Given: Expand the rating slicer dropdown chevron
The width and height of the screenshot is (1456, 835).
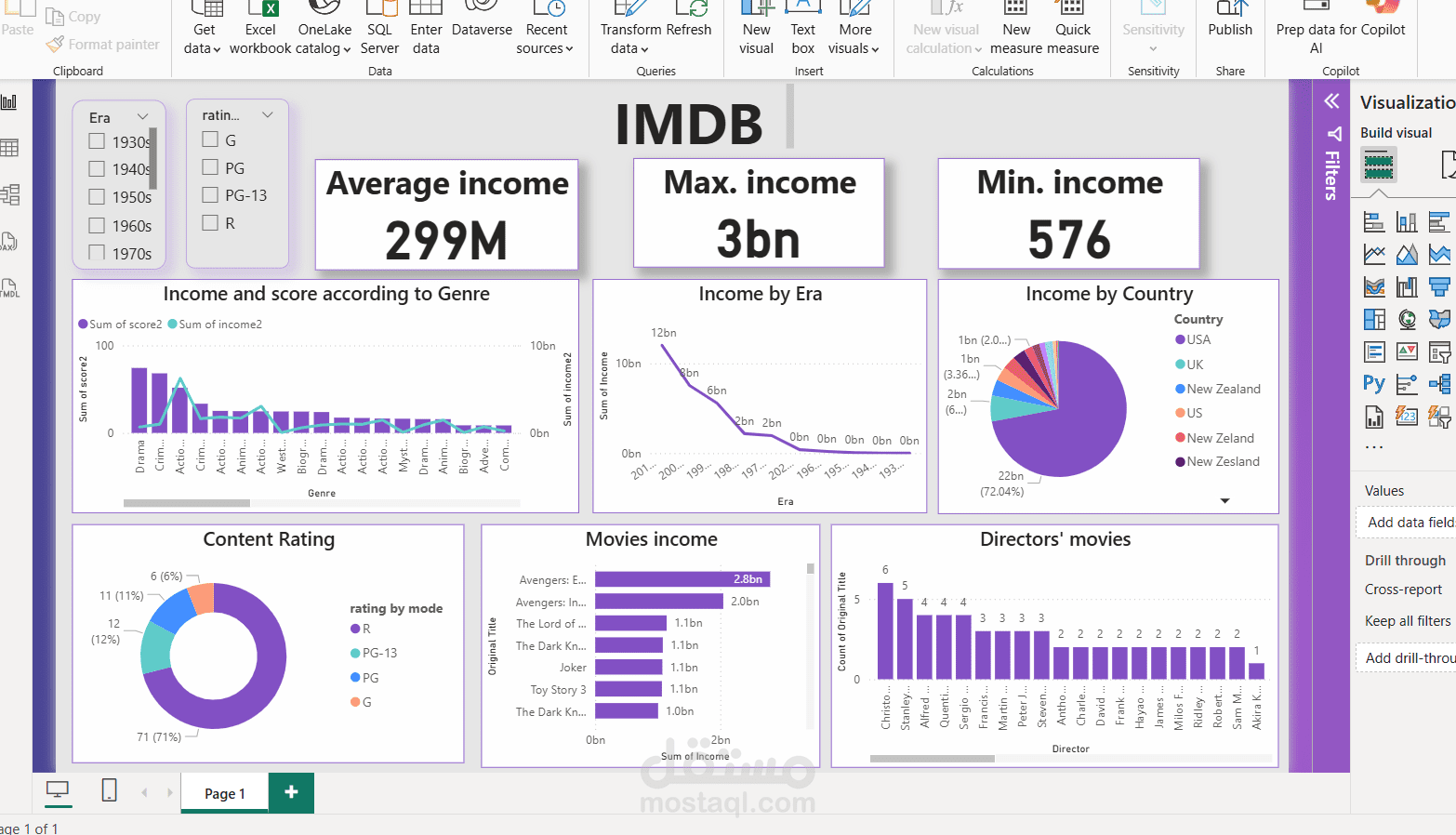Looking at the screenshot, I should pyautogui.click(x=268, y=114).
